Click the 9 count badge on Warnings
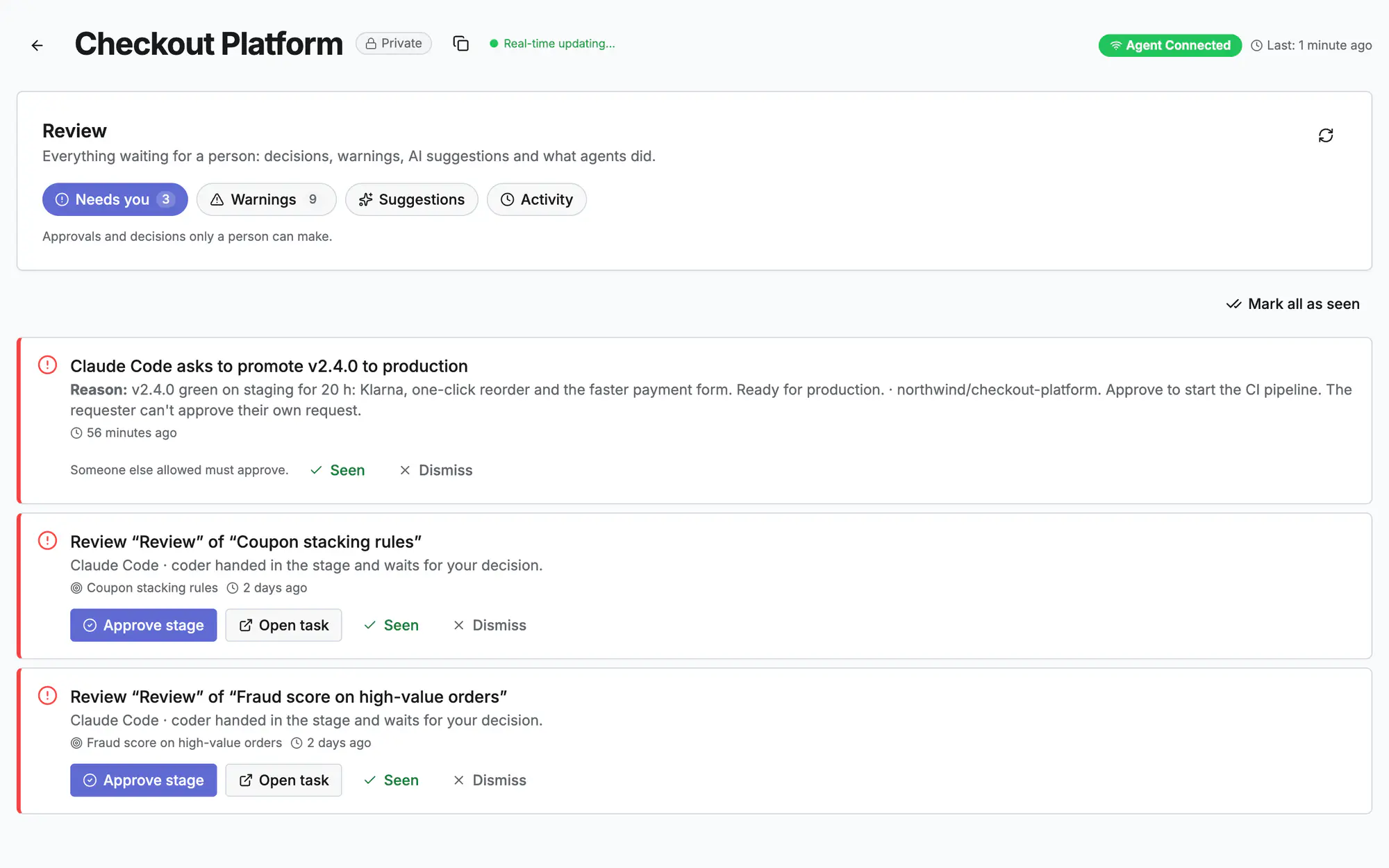This screenshot has width=1389, height=868. pyautogui.click(x=313, y=199)
